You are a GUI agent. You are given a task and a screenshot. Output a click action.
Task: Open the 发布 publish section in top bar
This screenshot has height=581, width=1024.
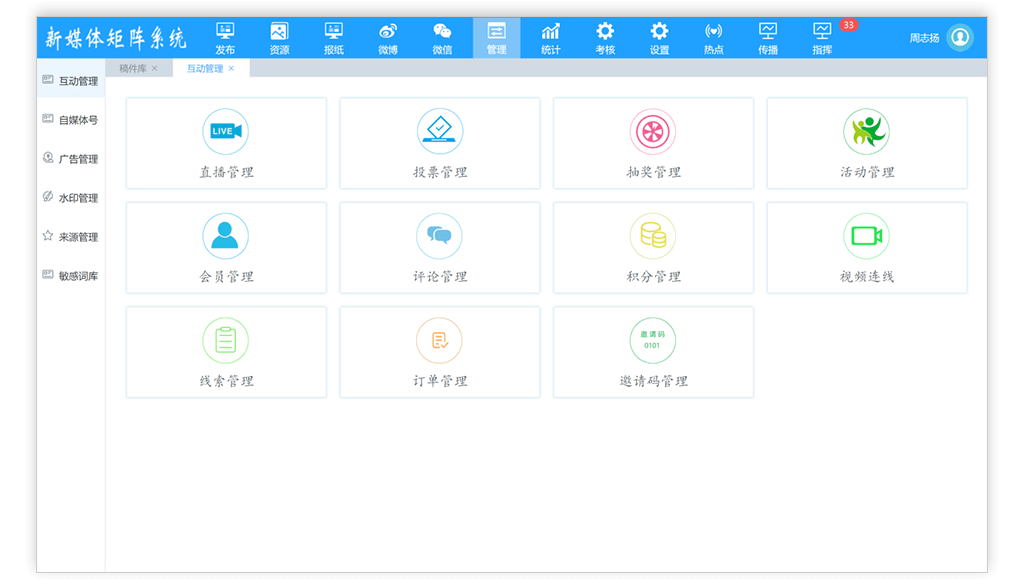(225, 39)
